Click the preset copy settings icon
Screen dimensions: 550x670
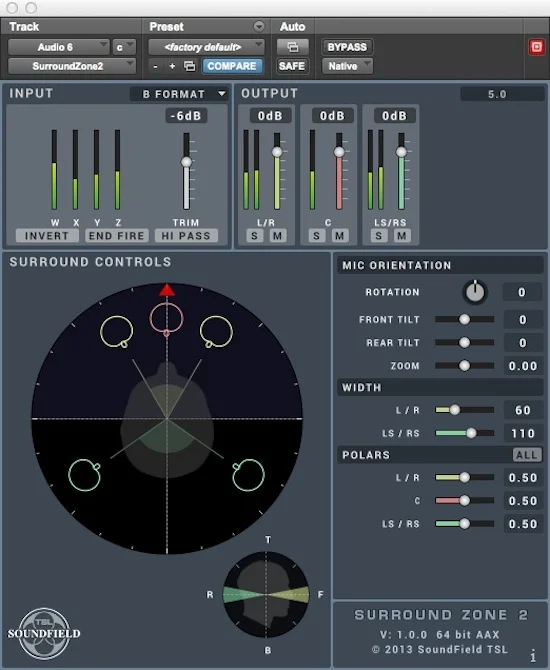point(189,66)
